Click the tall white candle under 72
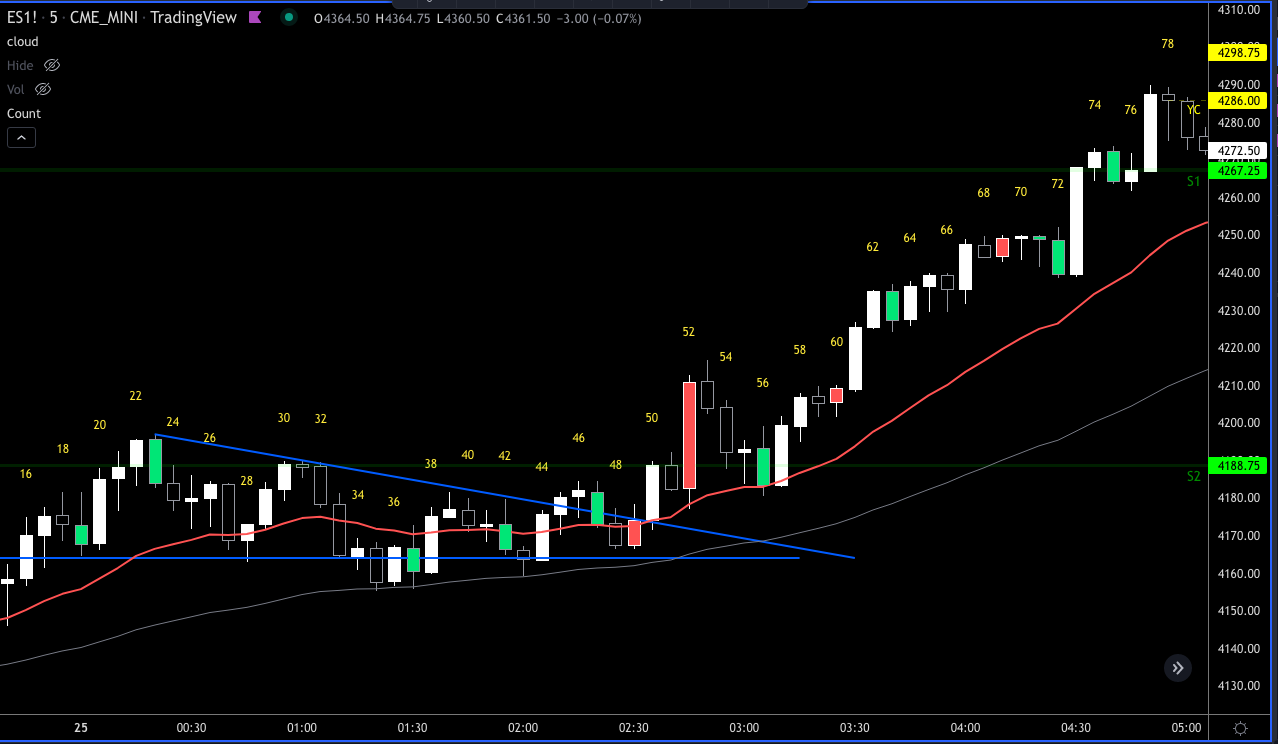The image size is (1278, 744). pyautogui.click(x=1076, y=221)
